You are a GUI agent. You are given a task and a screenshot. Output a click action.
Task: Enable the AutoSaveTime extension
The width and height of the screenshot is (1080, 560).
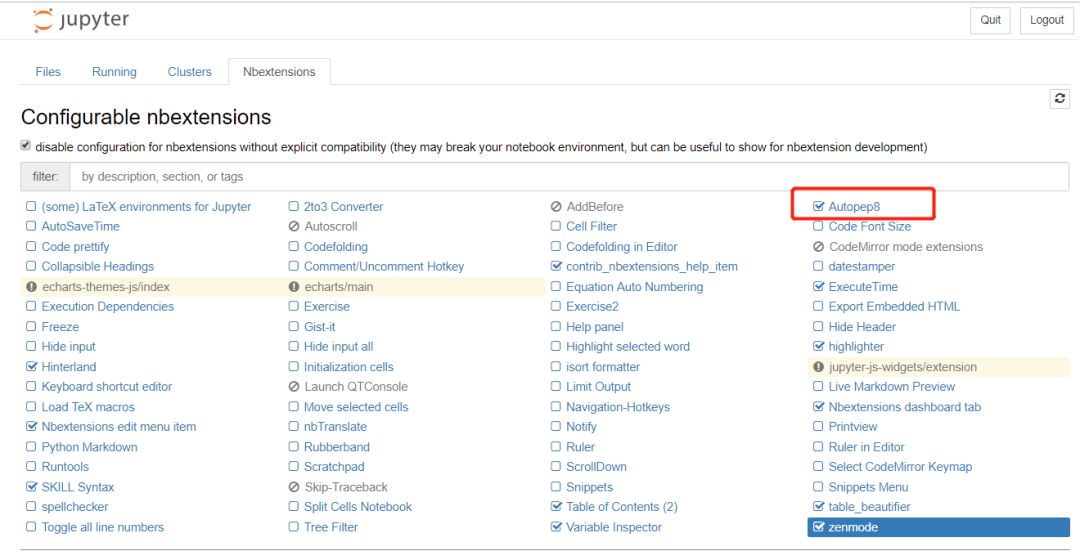click(31, 226)
